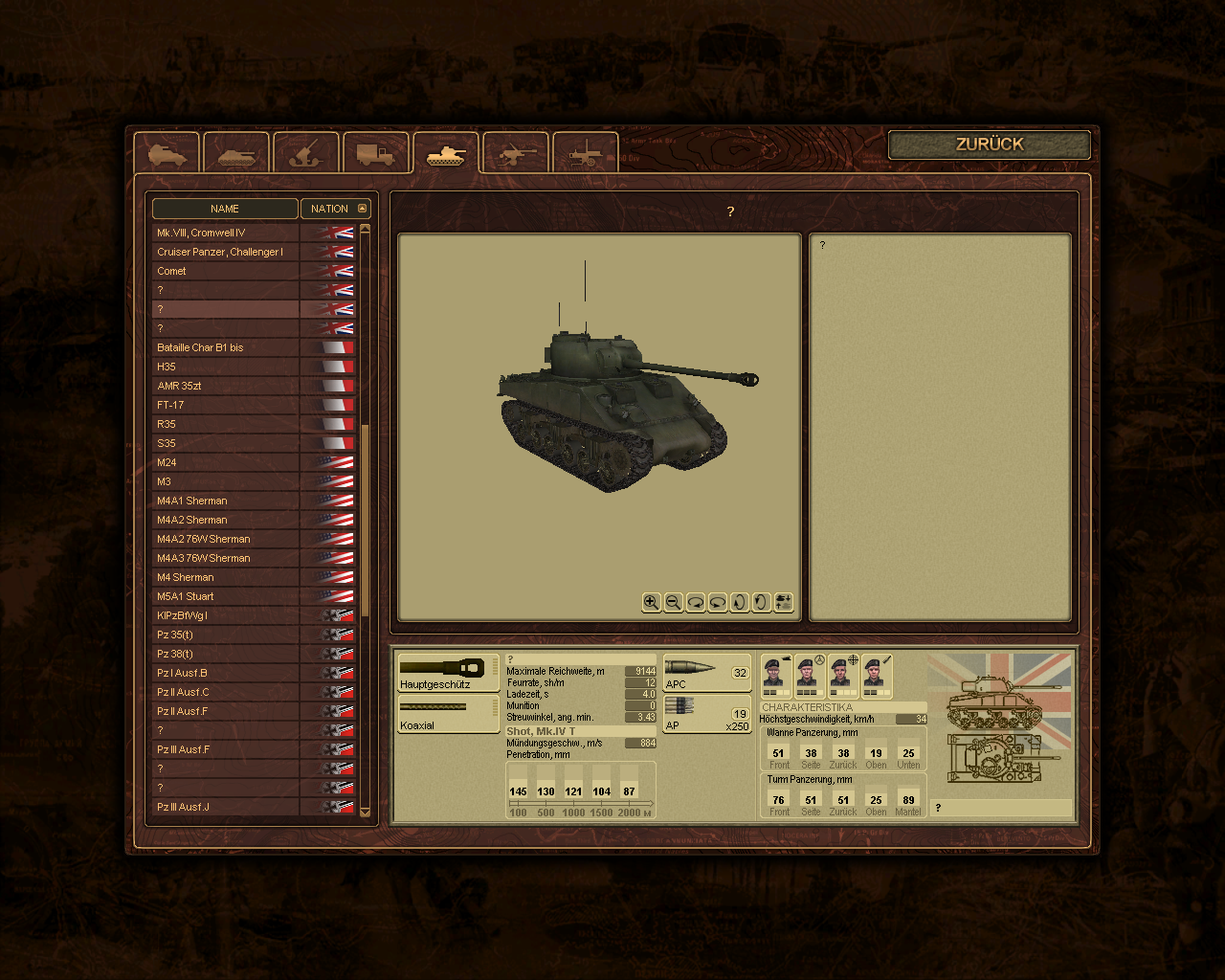This screenshot has width=1225, height=980.
Task: Zoom out of the tank model
Action: (x=673, y=602)
